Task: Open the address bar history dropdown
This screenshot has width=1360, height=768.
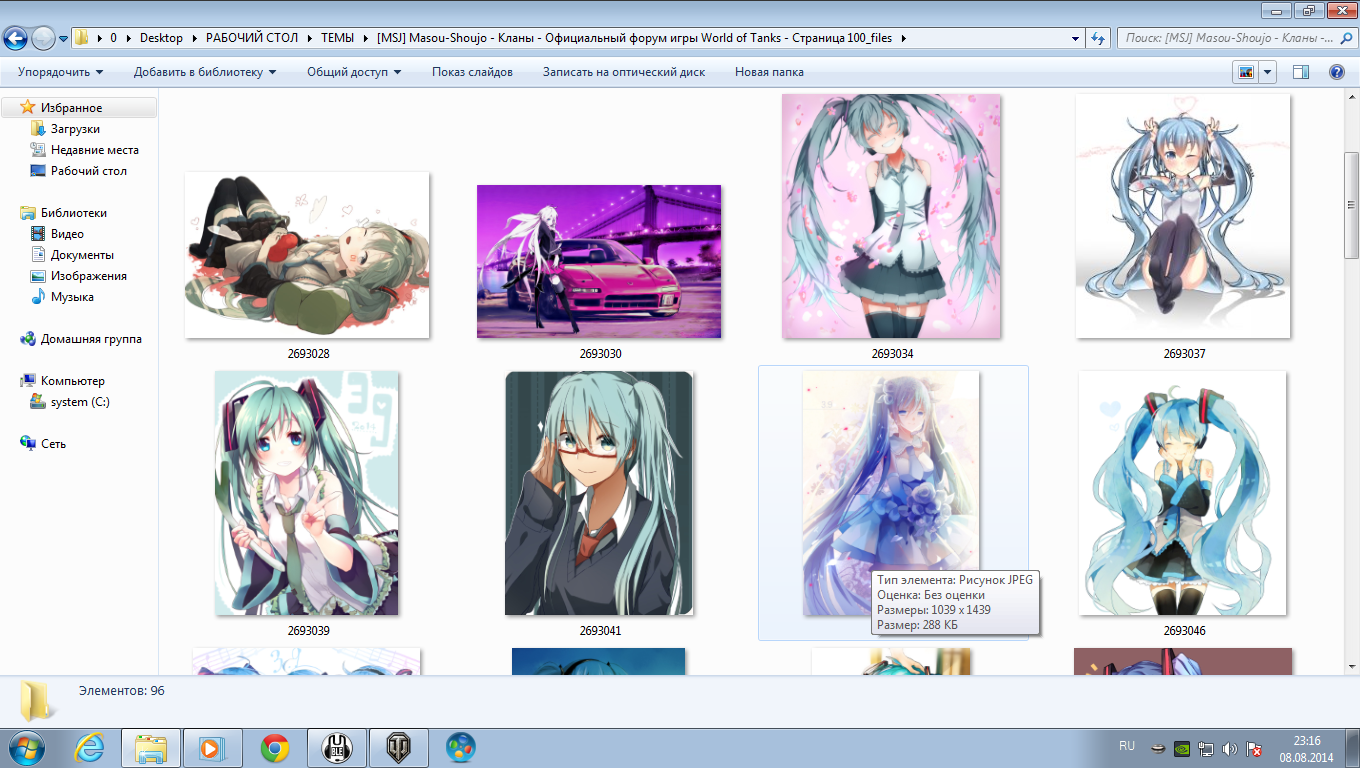Action: coord(1075,38)
